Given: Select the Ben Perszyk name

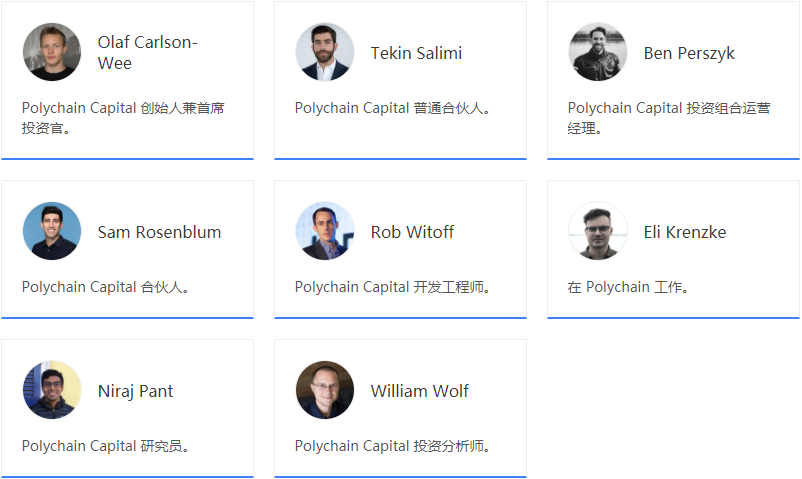Looking at the screenshot, I should [x=689, y=53].
